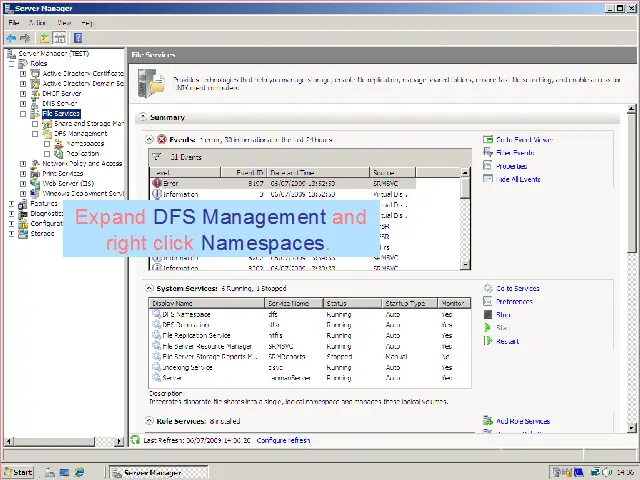The image size is (640, 480).
Task: Select the Roles node icon
Action: pyautogui.click(x=23, y=63)
